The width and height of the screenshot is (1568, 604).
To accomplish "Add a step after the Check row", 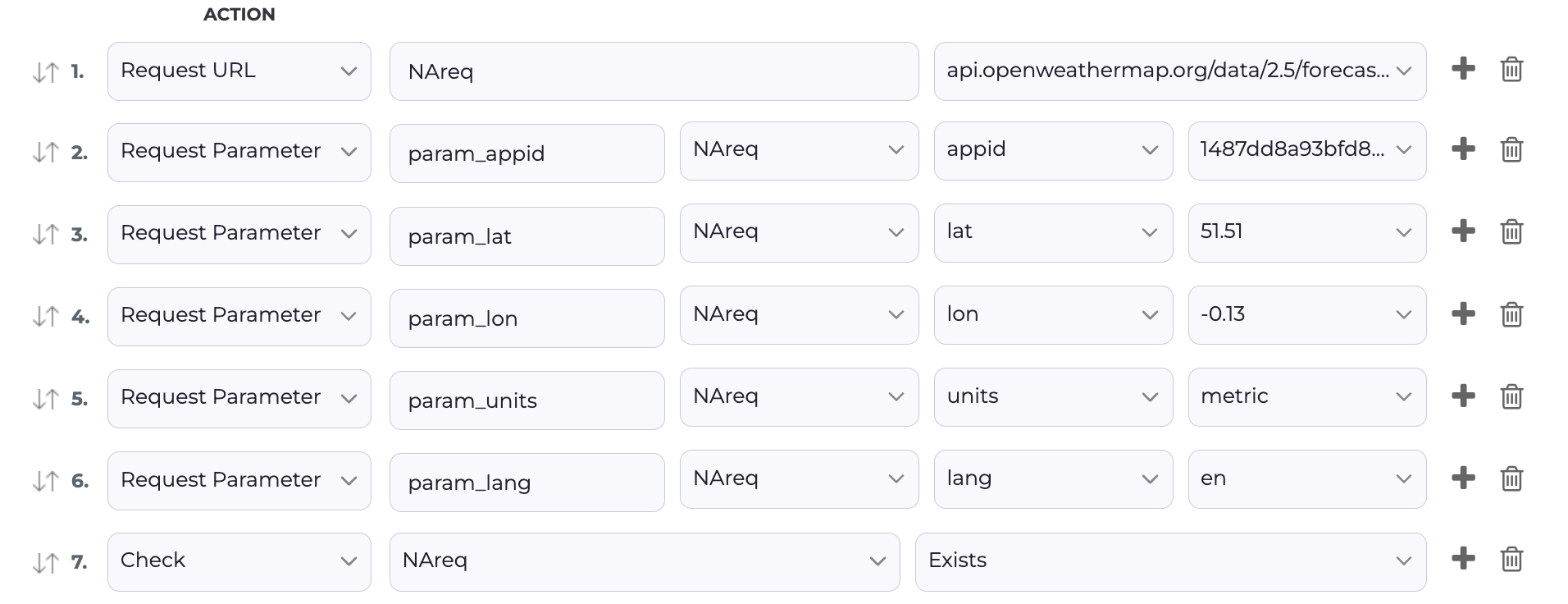I will click(1463, 560).
